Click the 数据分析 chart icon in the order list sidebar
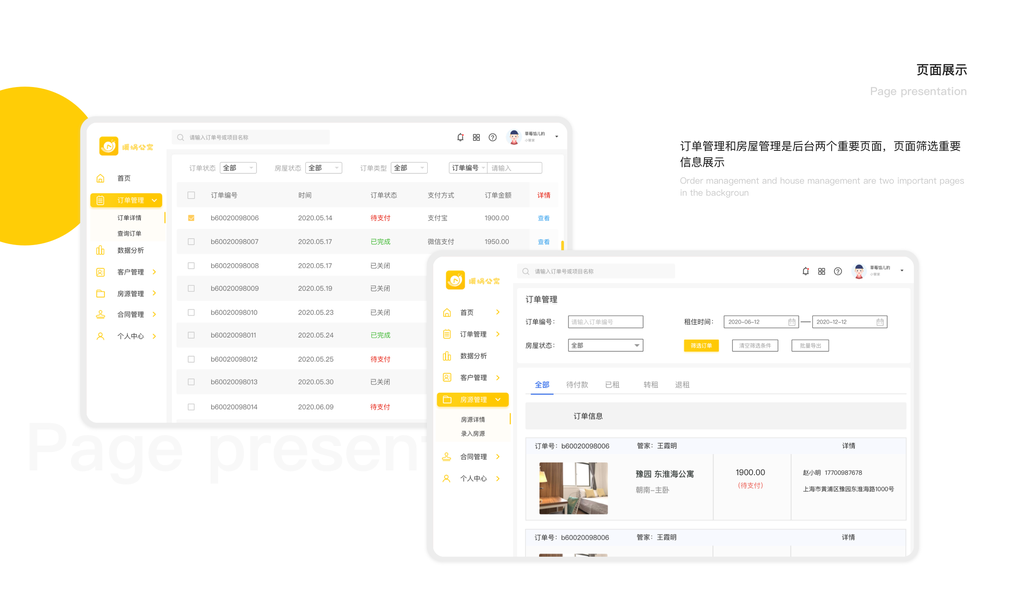The height and width of the screenshot is (600, 1027). point(100,250)
